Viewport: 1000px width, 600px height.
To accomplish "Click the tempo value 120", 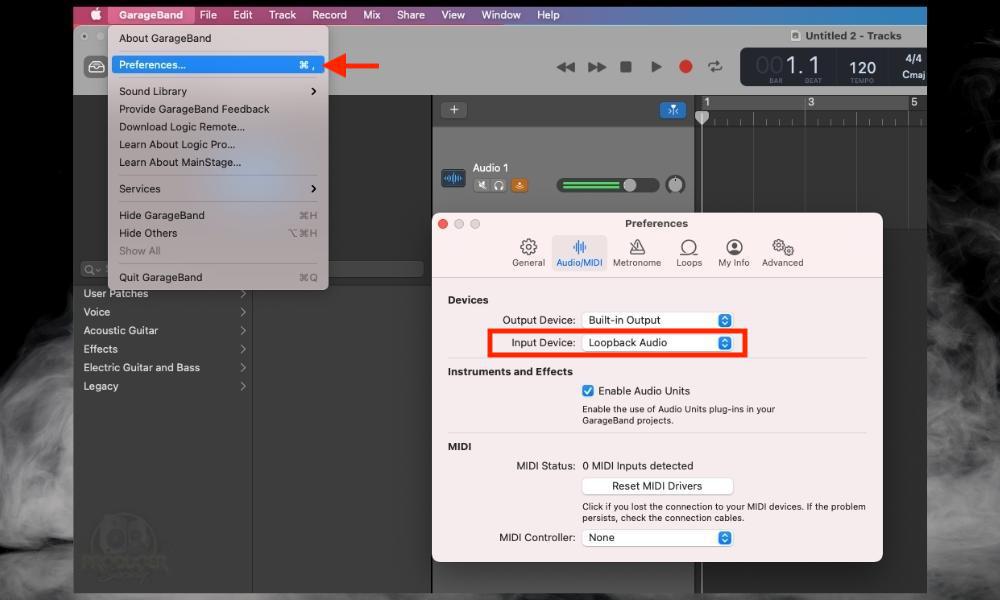I will [x=862, y=68].
